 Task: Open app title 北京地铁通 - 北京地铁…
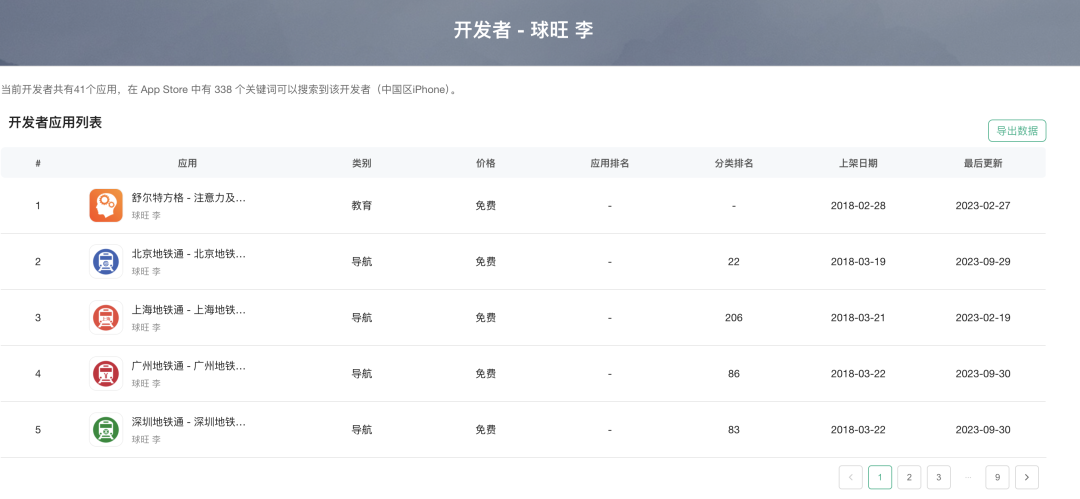[189, 254]
